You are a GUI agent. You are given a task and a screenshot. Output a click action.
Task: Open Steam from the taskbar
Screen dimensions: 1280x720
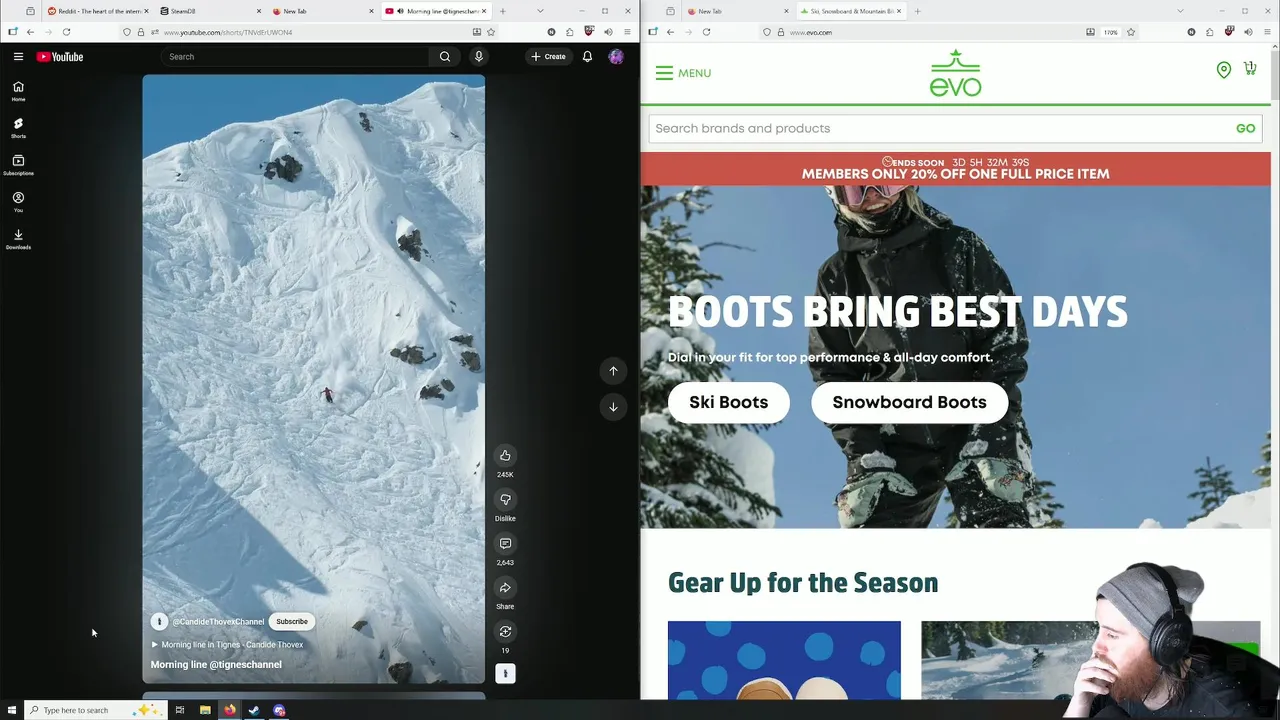coord(254,710)
